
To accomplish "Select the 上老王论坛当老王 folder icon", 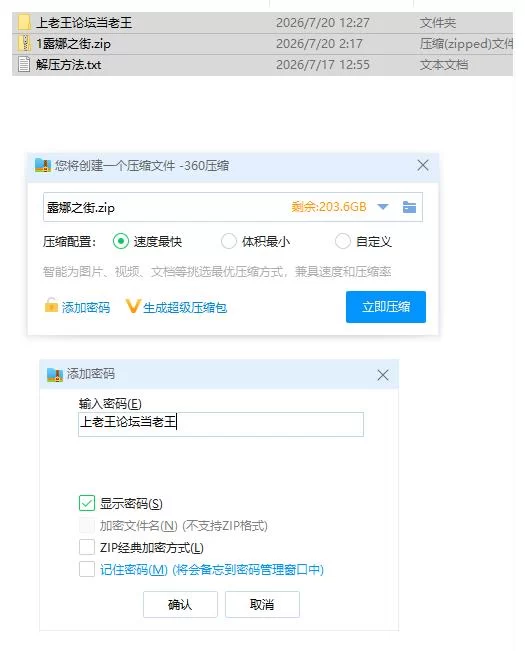I will 24,22.
